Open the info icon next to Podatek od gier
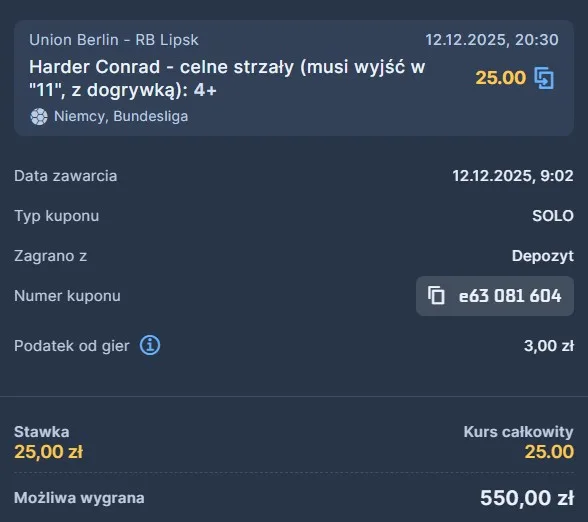588x522 pixels. pos(150,345)
